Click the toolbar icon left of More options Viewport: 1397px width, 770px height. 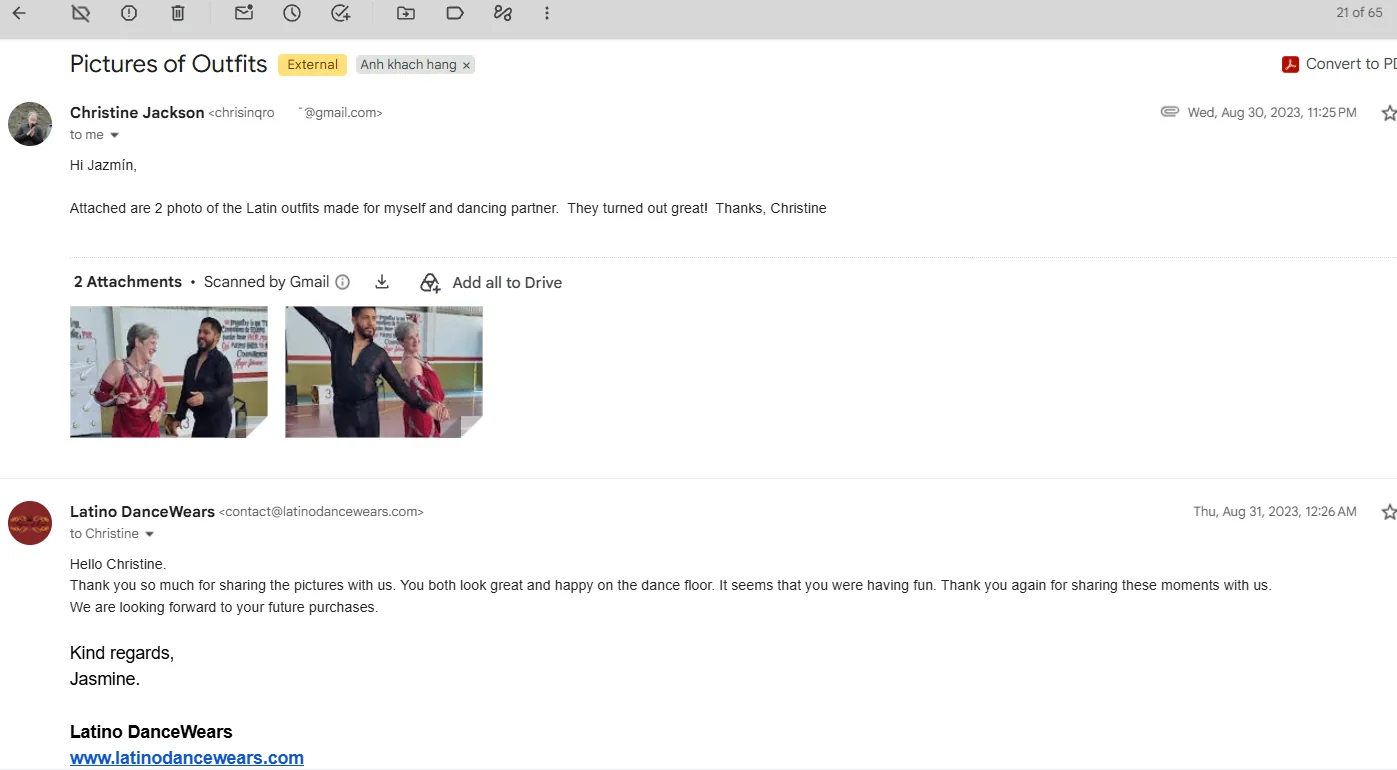[x=502, y=13]
